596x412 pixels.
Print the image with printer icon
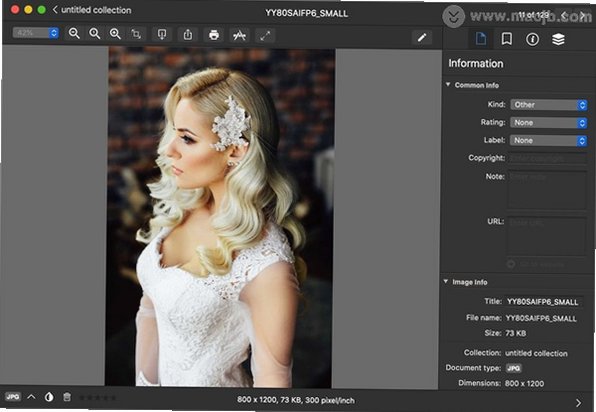[x=214, y=35]
